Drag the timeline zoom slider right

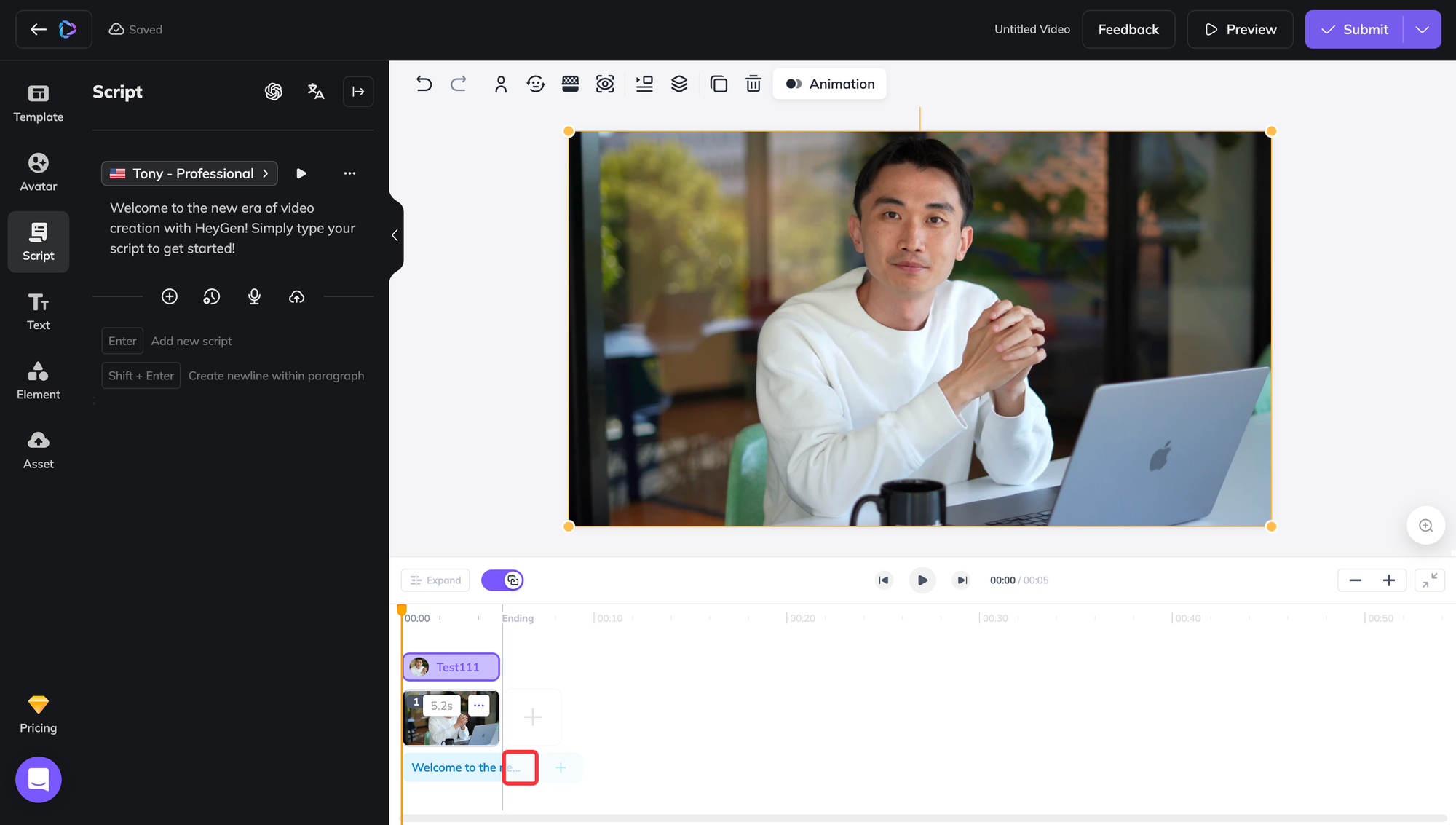[x=1389, y=580]
